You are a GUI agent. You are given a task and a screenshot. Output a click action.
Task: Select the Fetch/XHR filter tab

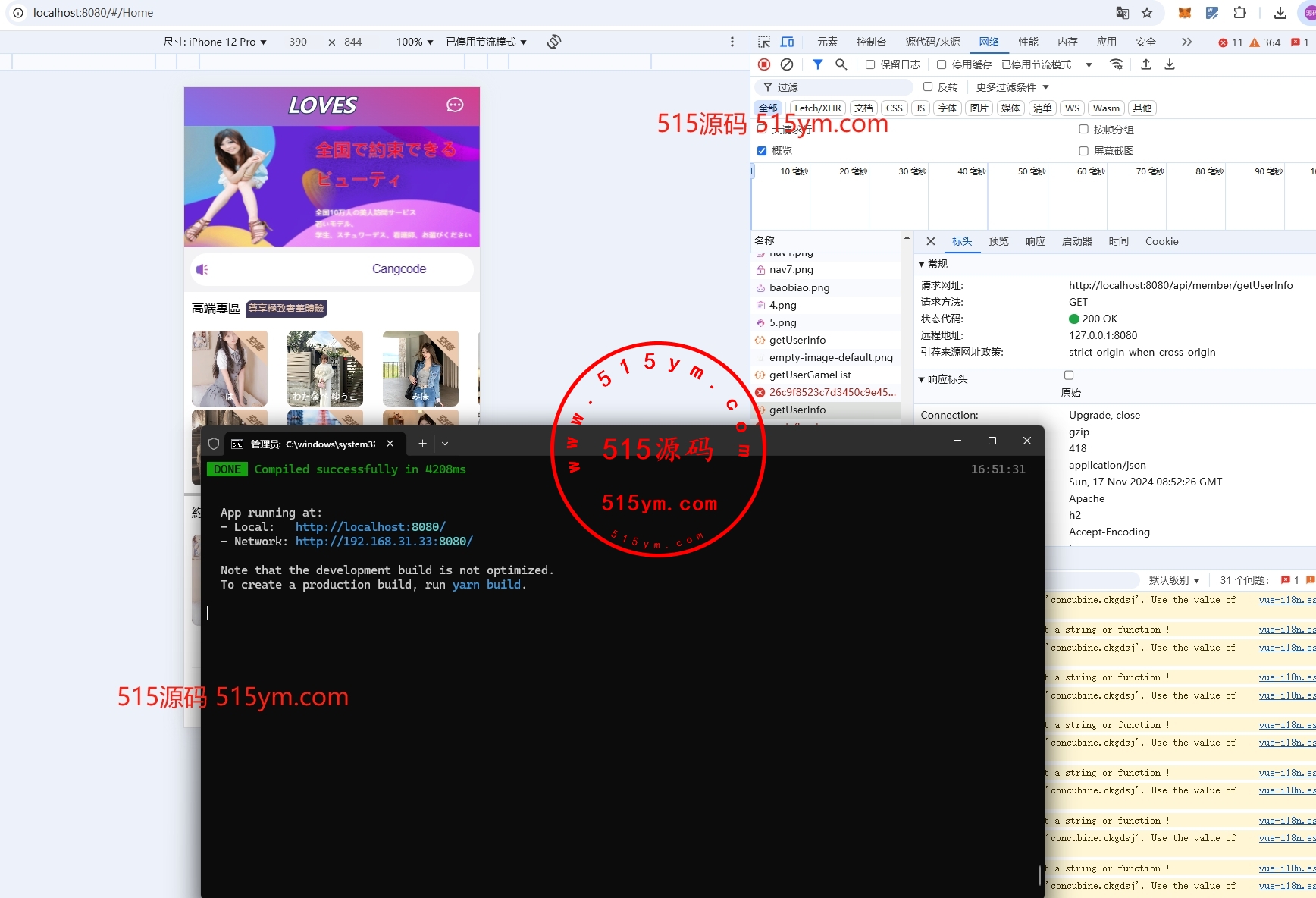point(817,108)
